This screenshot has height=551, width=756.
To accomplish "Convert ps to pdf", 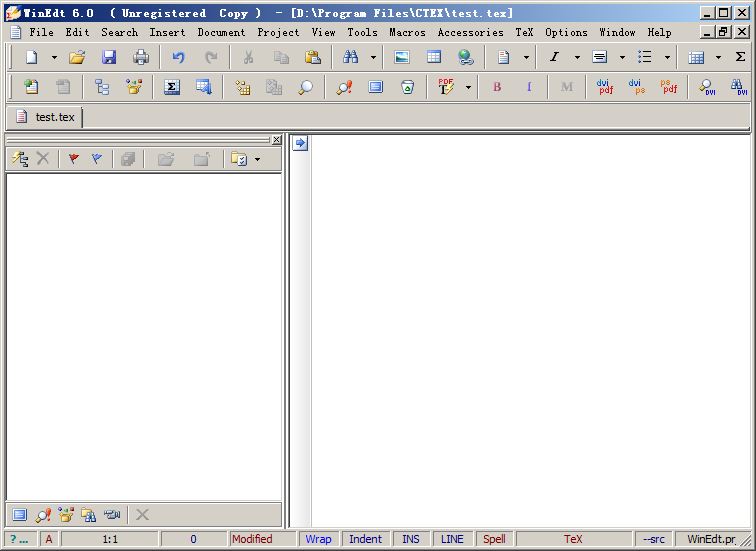I will (669, 87).
